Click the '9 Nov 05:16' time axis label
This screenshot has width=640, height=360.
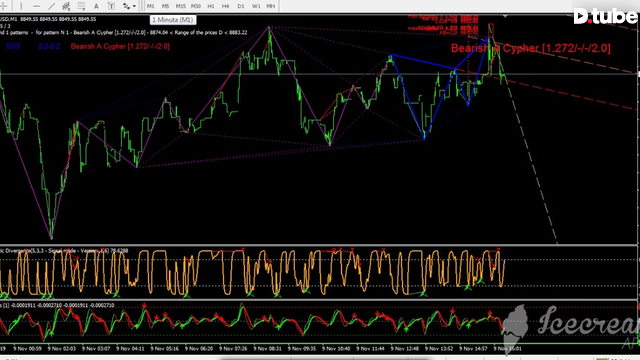pos(164,349)
